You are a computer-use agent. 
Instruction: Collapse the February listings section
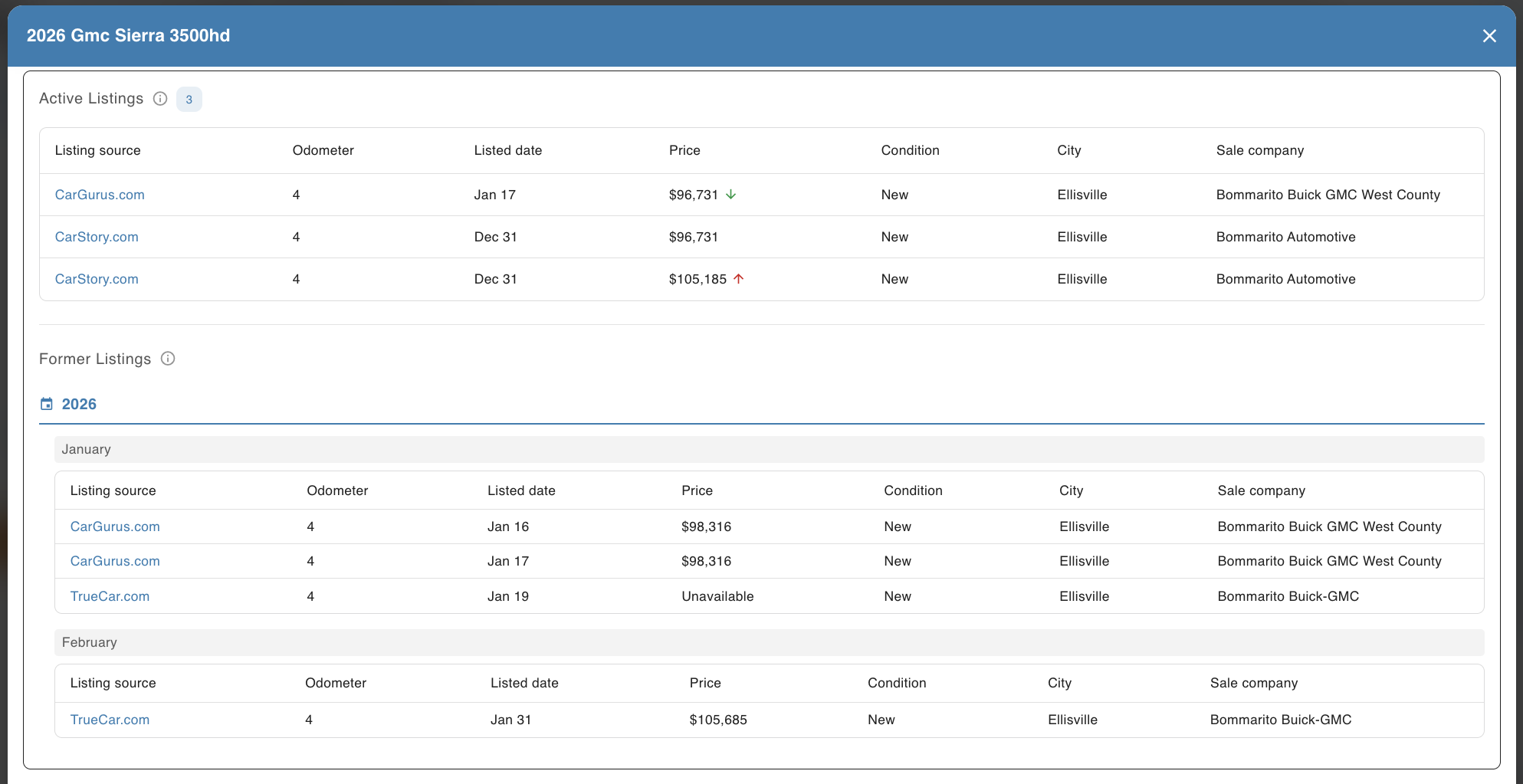click(90, 642)
